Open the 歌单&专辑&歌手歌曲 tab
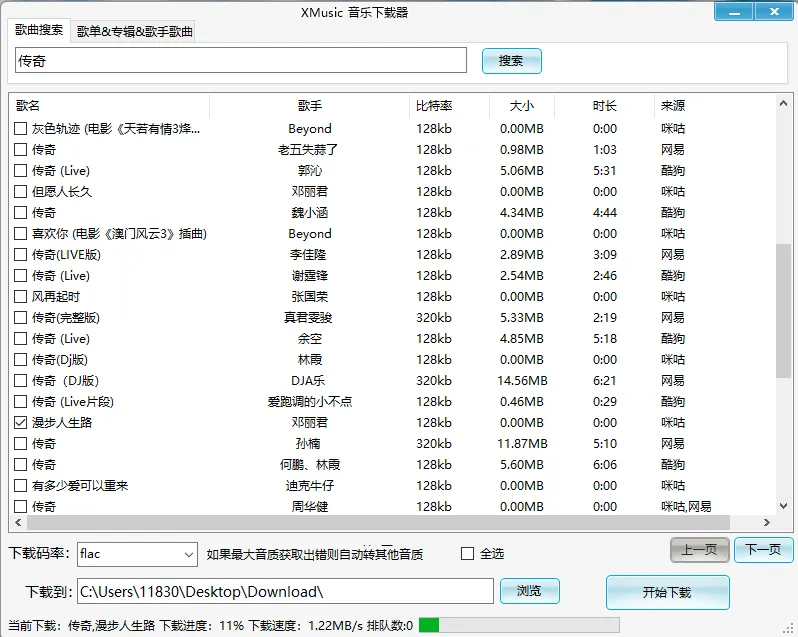This screenshot has width=798, height=637. [134, 32]
